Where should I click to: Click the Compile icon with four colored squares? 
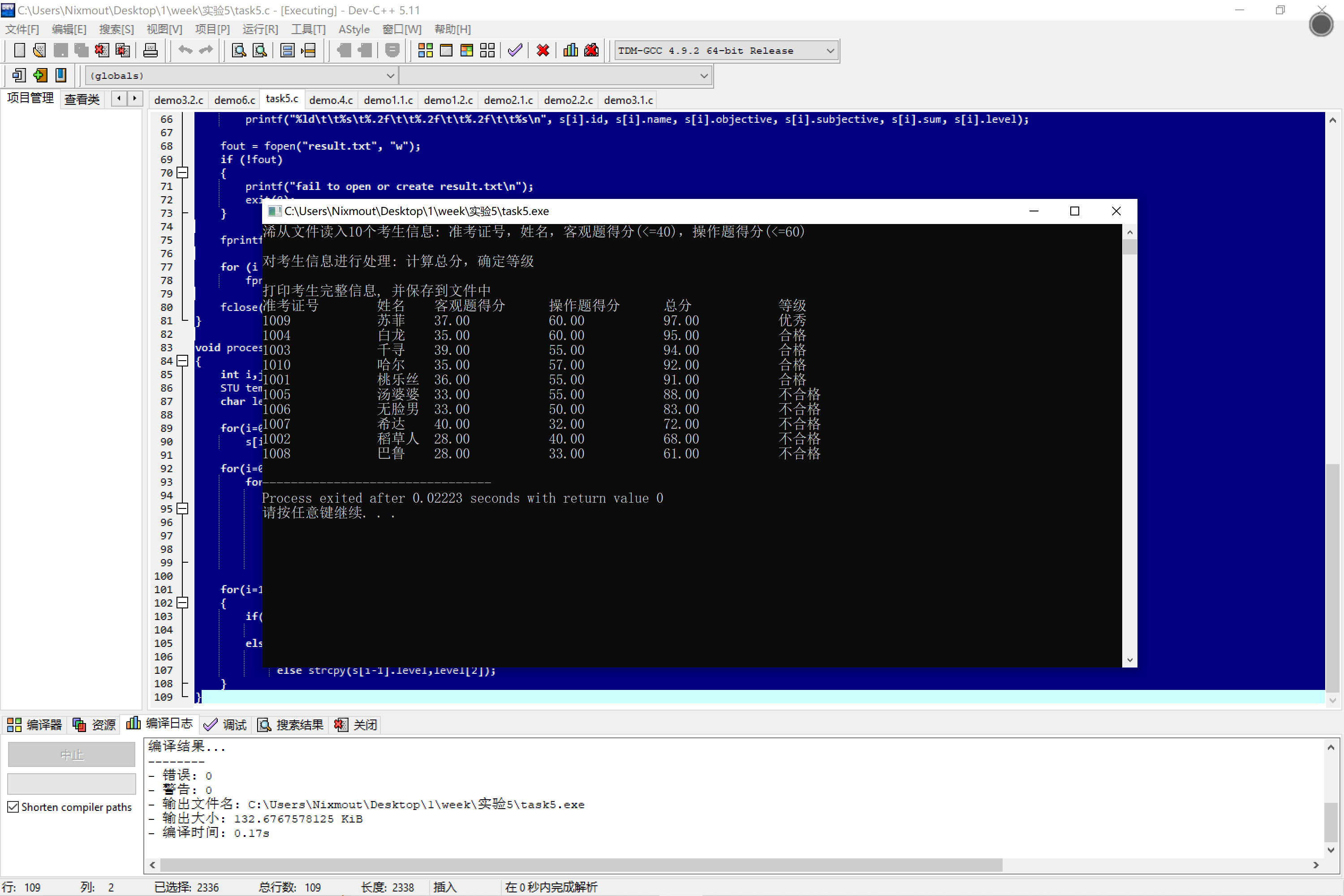click(x=425, y=50)
